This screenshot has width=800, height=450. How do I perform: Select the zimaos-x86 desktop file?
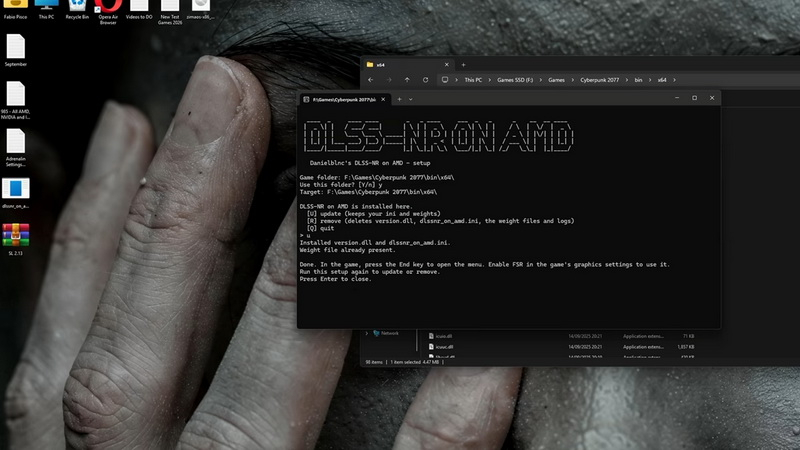point(201,8)
